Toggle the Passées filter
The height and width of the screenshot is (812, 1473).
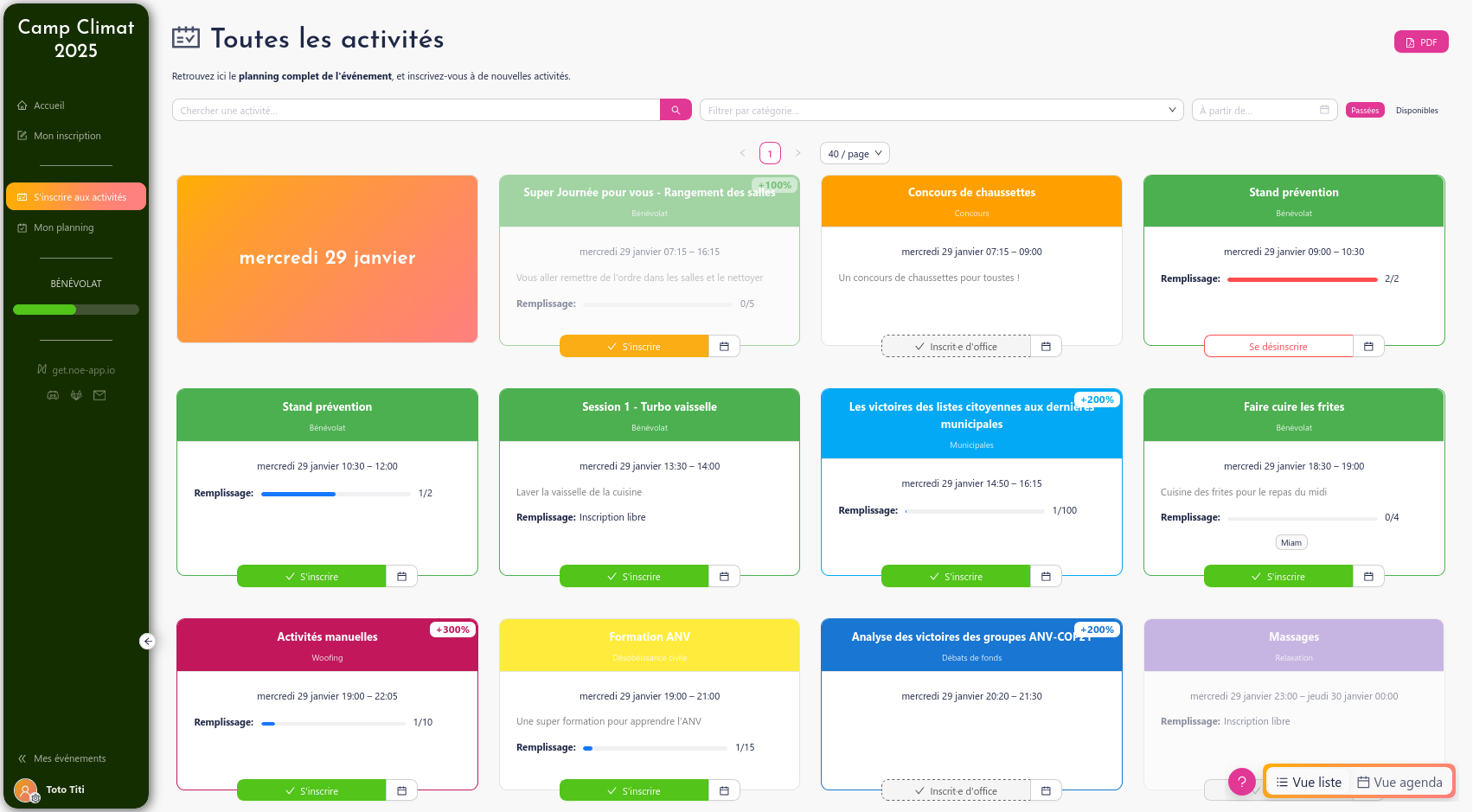click(x=1365, y=110)
